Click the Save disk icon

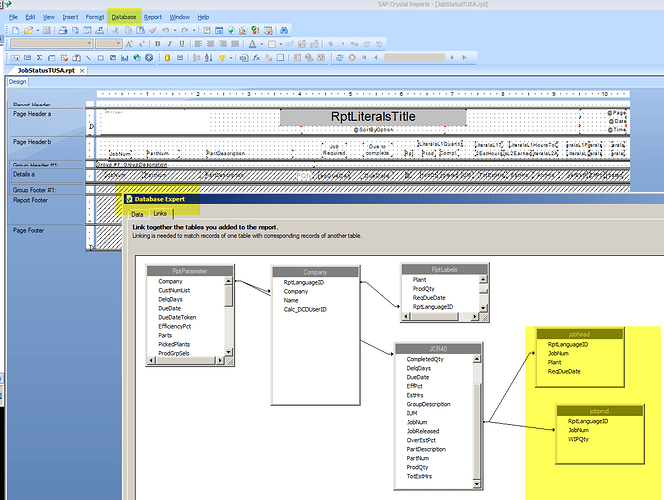47,30
